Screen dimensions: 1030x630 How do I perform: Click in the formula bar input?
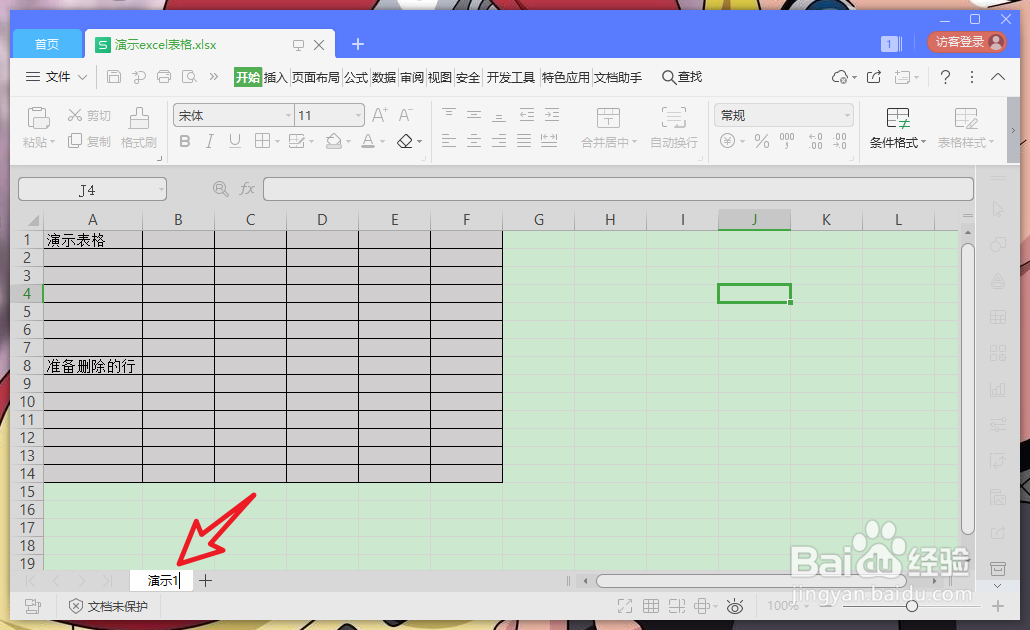618,189
